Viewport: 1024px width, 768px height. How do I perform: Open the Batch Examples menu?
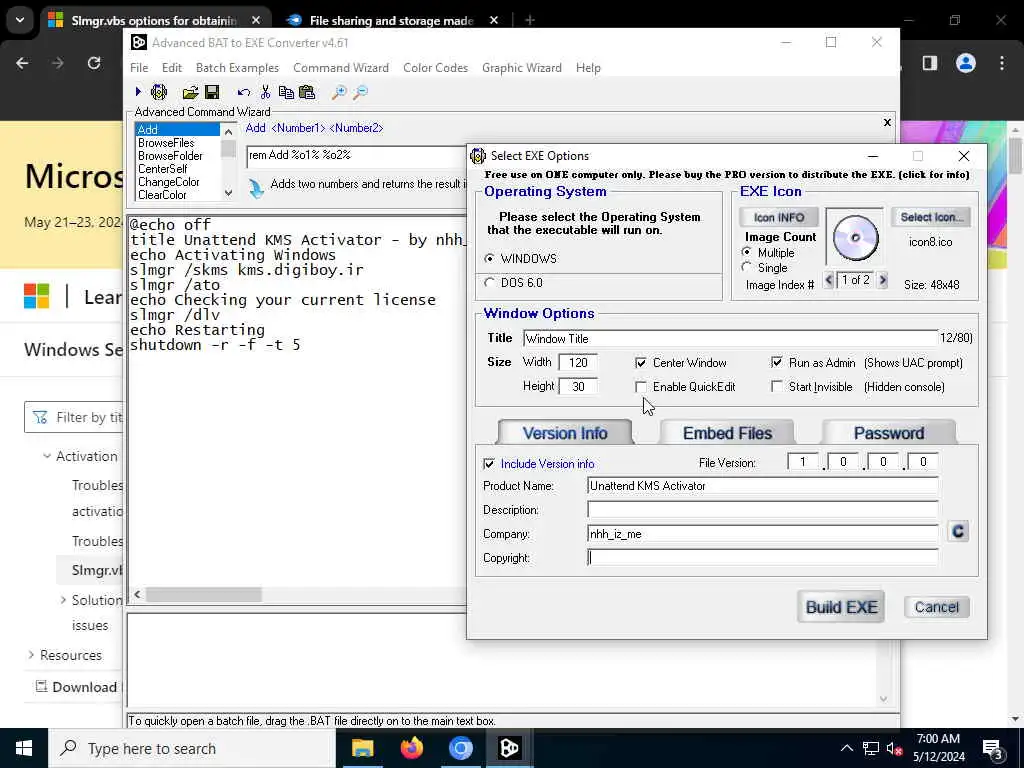[237, 67]
